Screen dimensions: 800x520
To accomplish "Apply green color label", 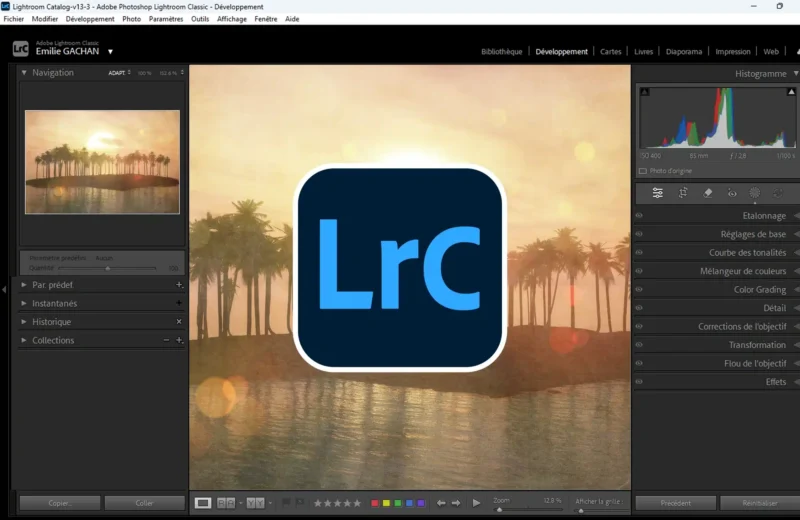I will click(x=398, y=503).
